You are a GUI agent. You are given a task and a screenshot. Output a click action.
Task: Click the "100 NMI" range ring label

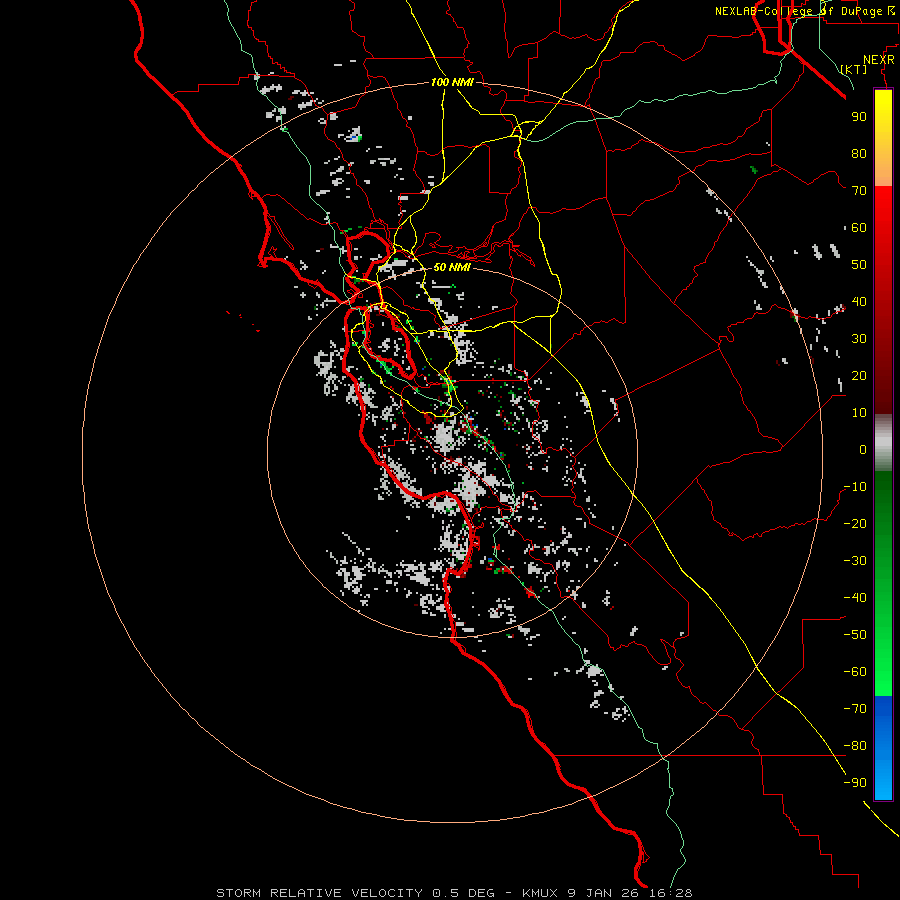[x=452, y=82]
